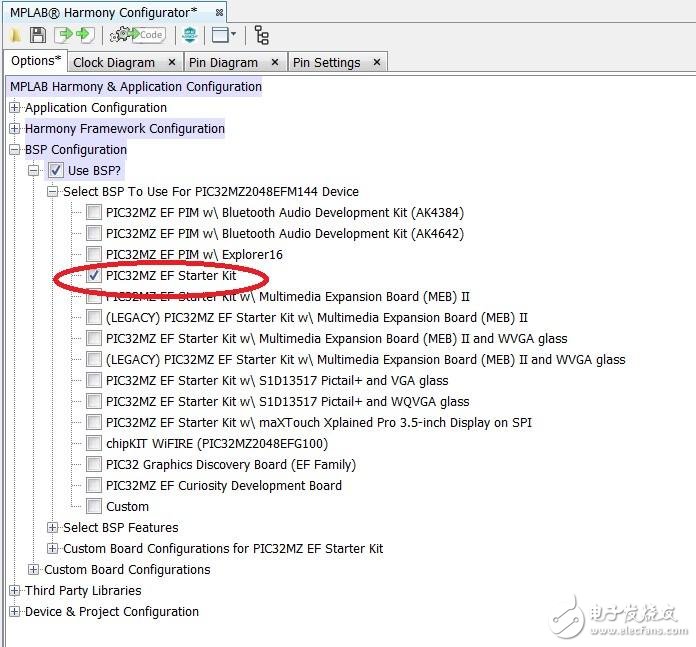
Task: Click the tree hierarchy view icon
Action: click(262, 35)
